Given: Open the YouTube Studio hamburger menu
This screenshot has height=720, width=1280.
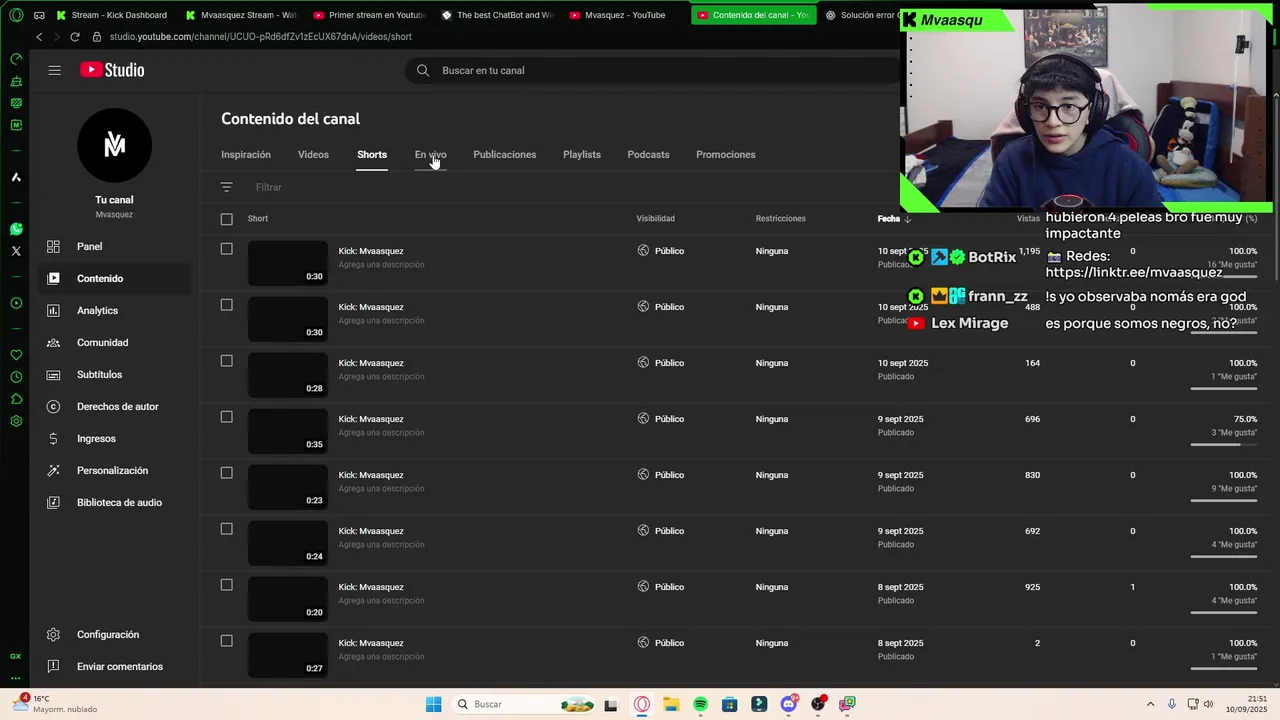Looking at the screenshot, I should tap(55, 70).
